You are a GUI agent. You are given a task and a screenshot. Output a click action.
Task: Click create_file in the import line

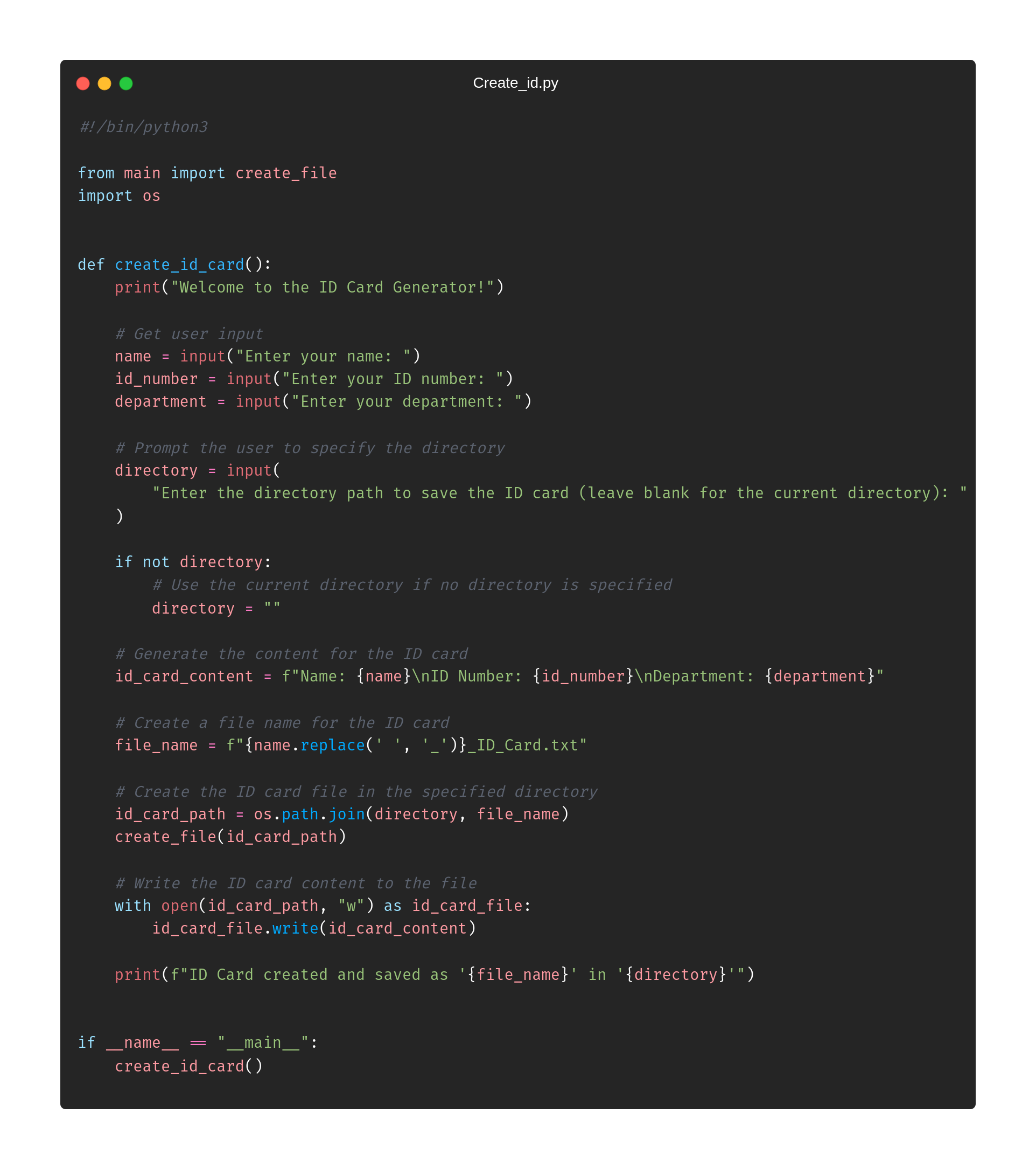pos(286,173)
